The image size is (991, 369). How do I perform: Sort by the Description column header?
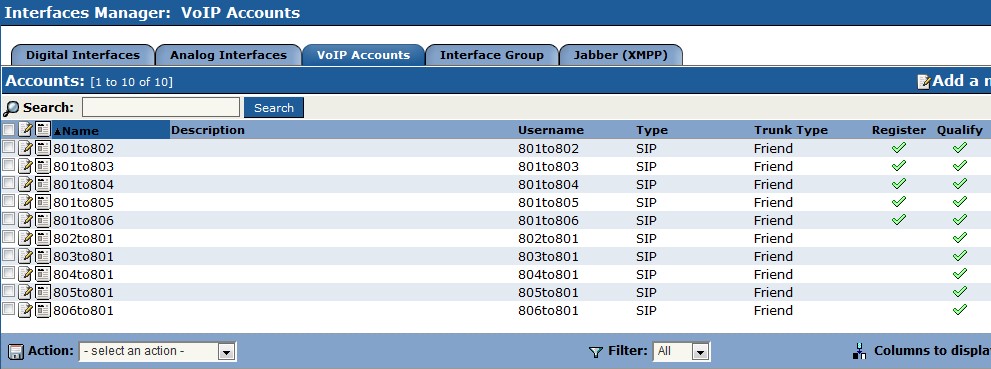(208, 130)
